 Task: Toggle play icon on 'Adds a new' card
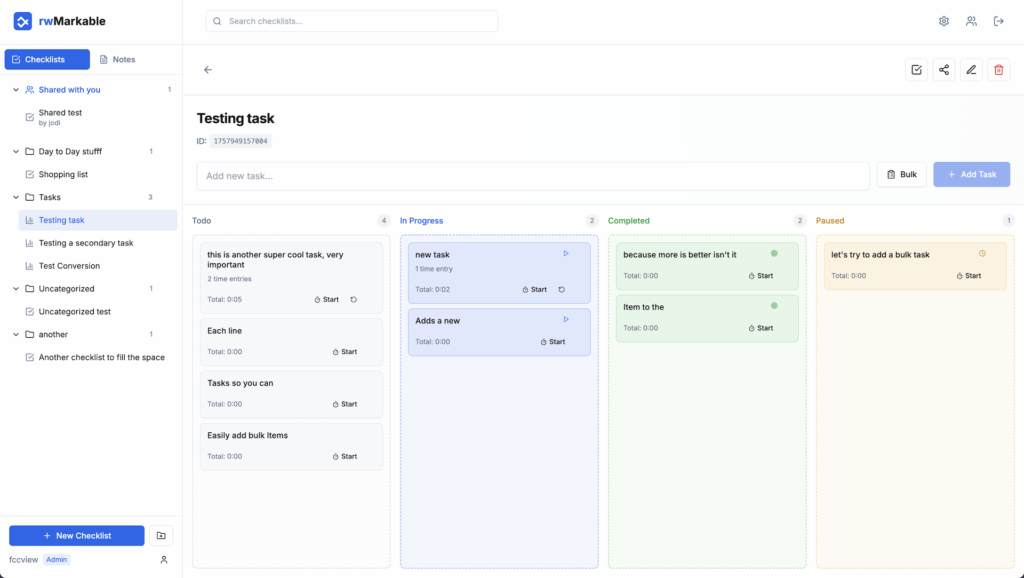coord(565,320)
